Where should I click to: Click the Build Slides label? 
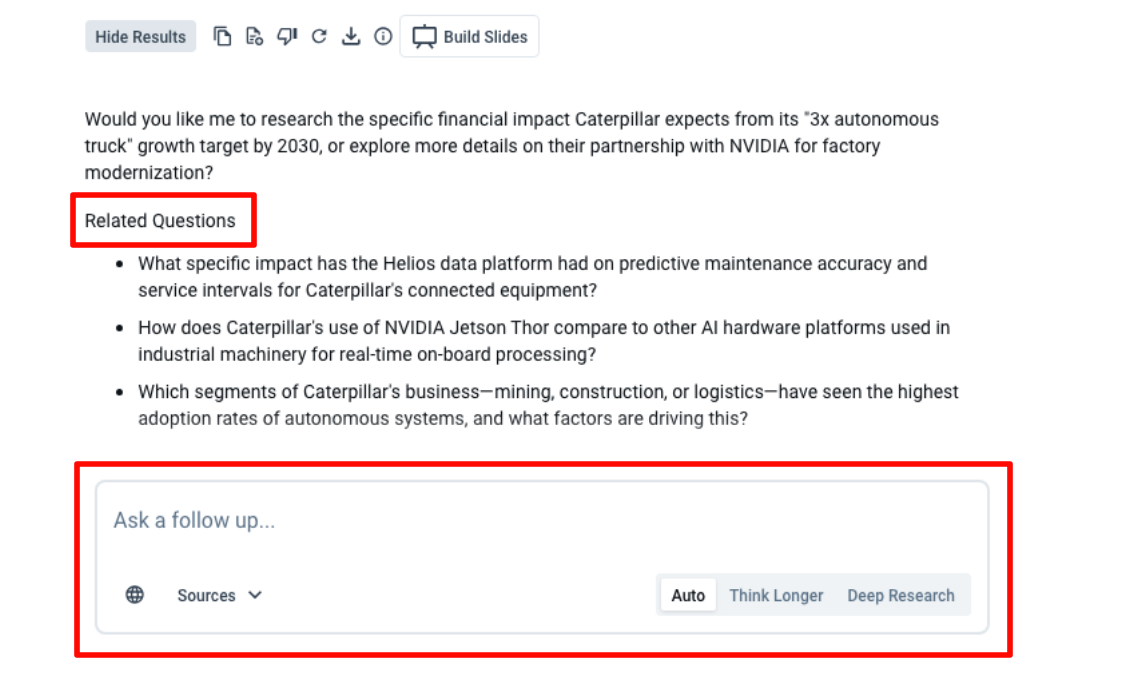tap(485, 37)
